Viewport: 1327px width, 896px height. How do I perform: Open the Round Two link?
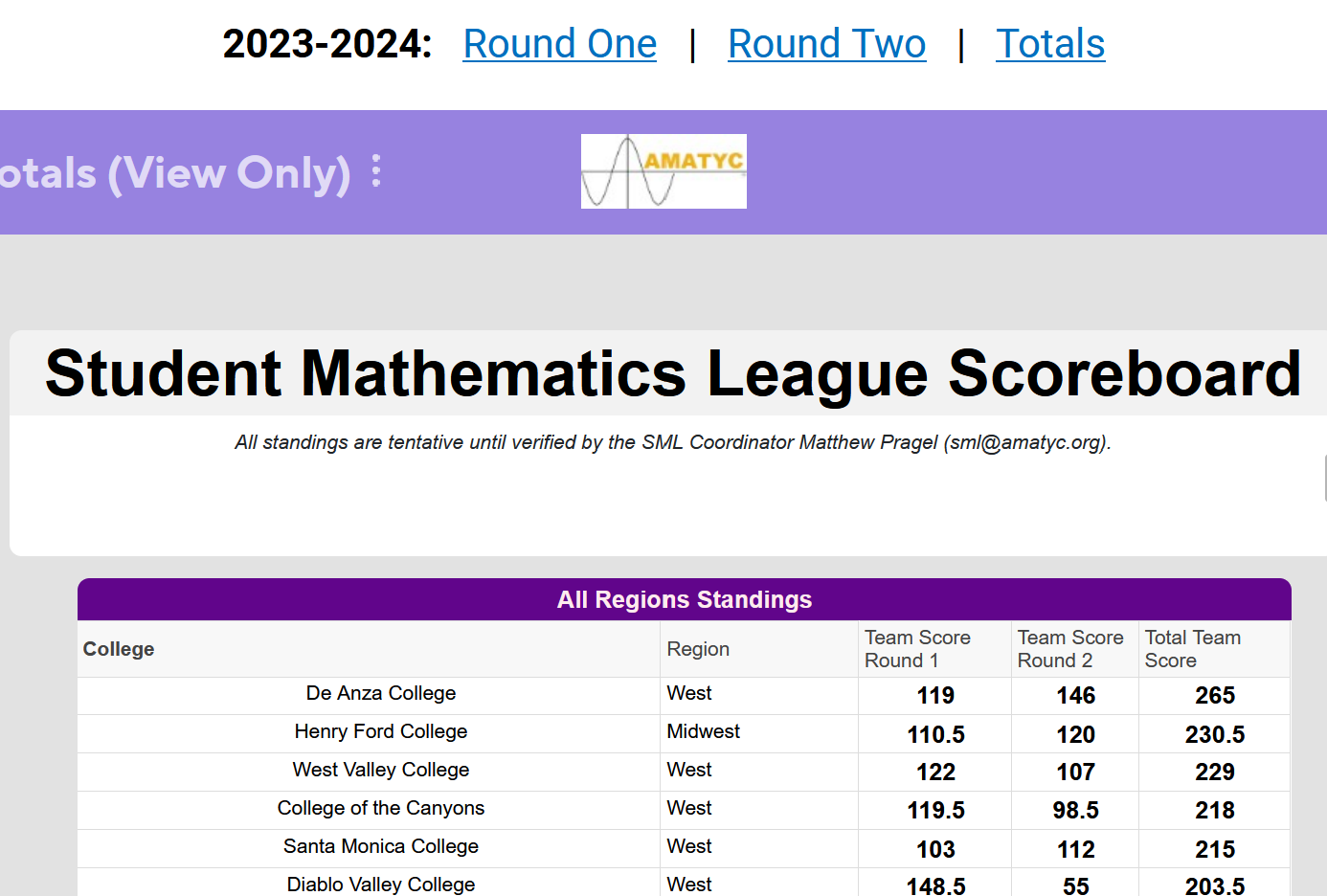tap(826, 44)
